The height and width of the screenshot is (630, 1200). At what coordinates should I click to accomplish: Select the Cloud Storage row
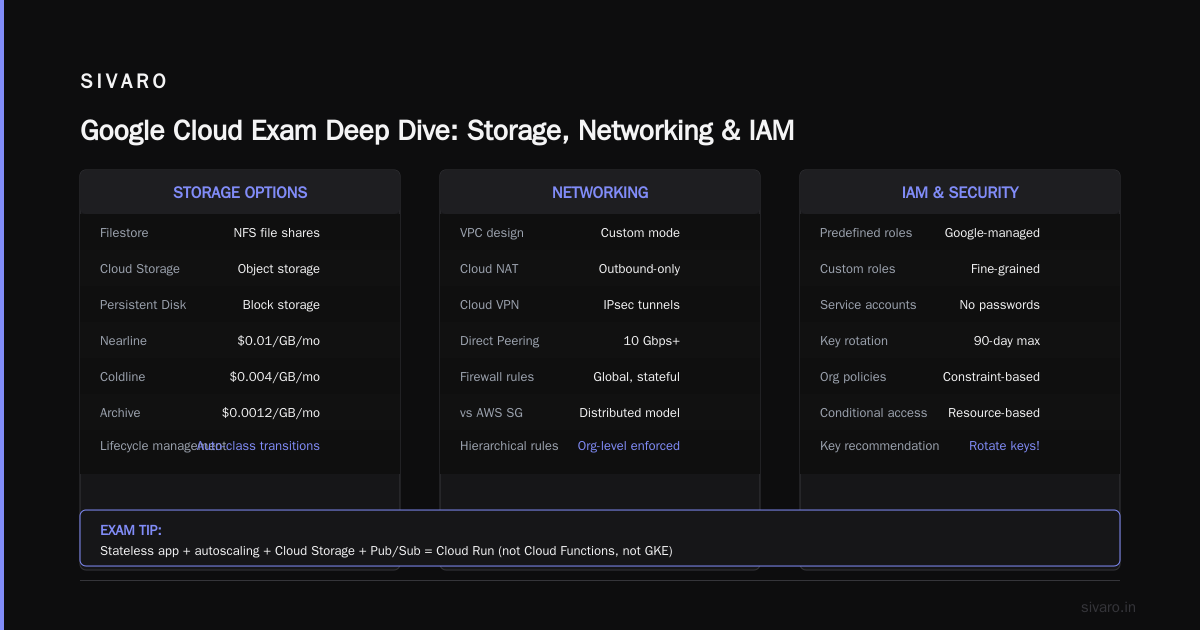point(240,269)
